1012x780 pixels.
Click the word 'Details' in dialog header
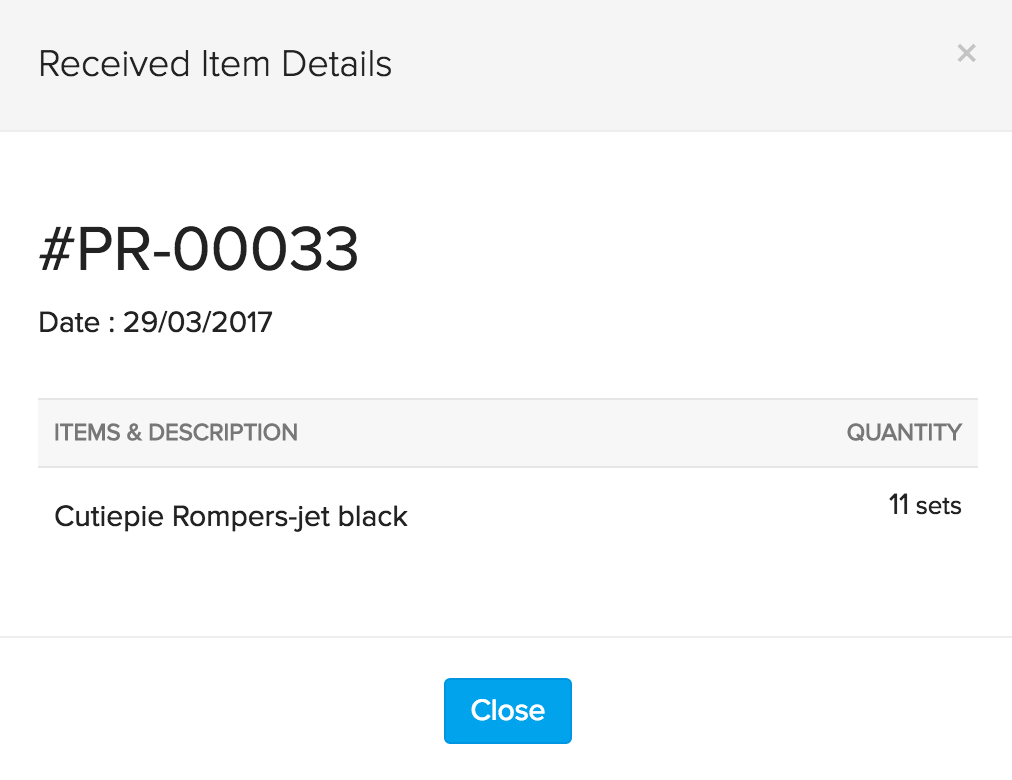[x=336, y=64]
